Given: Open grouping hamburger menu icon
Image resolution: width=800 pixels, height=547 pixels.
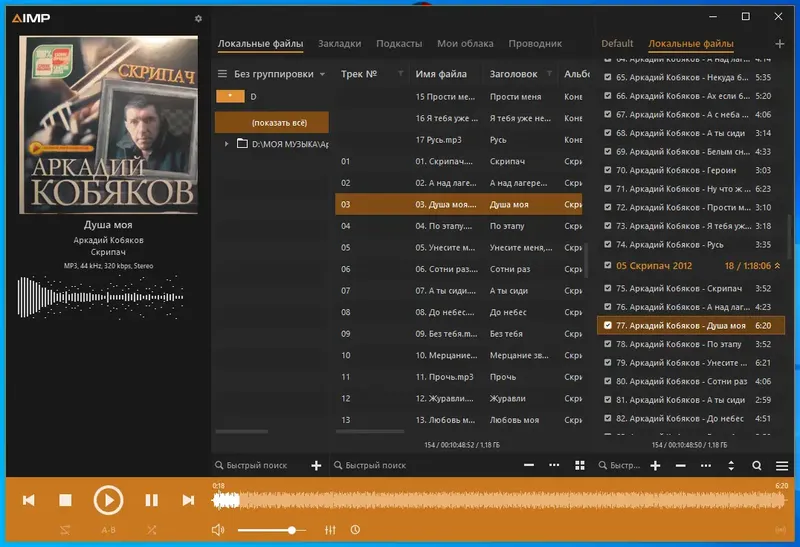Looking at the screenshot, I should click(x=222, y=74).
